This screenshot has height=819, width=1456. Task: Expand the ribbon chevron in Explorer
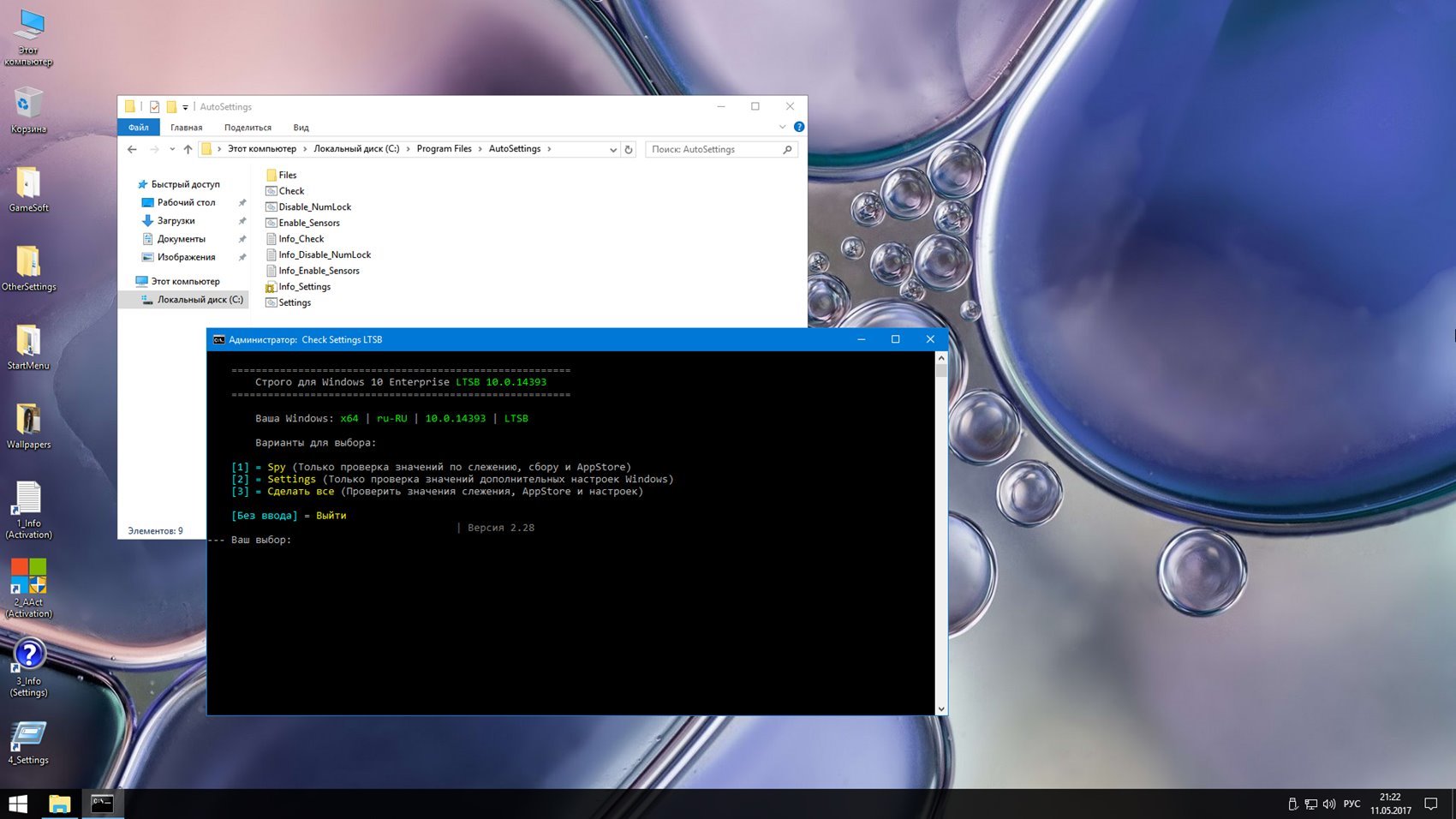[782, 127]
